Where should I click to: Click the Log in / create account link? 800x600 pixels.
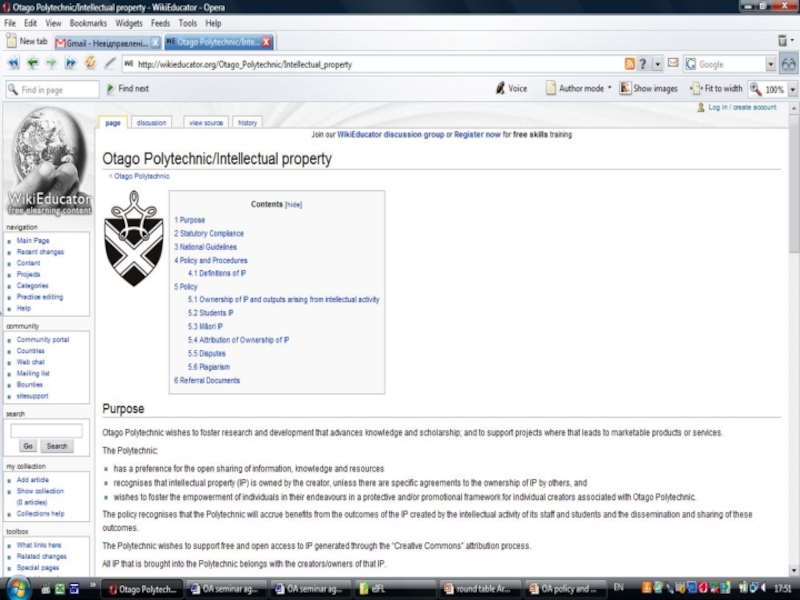pos(742,107)
